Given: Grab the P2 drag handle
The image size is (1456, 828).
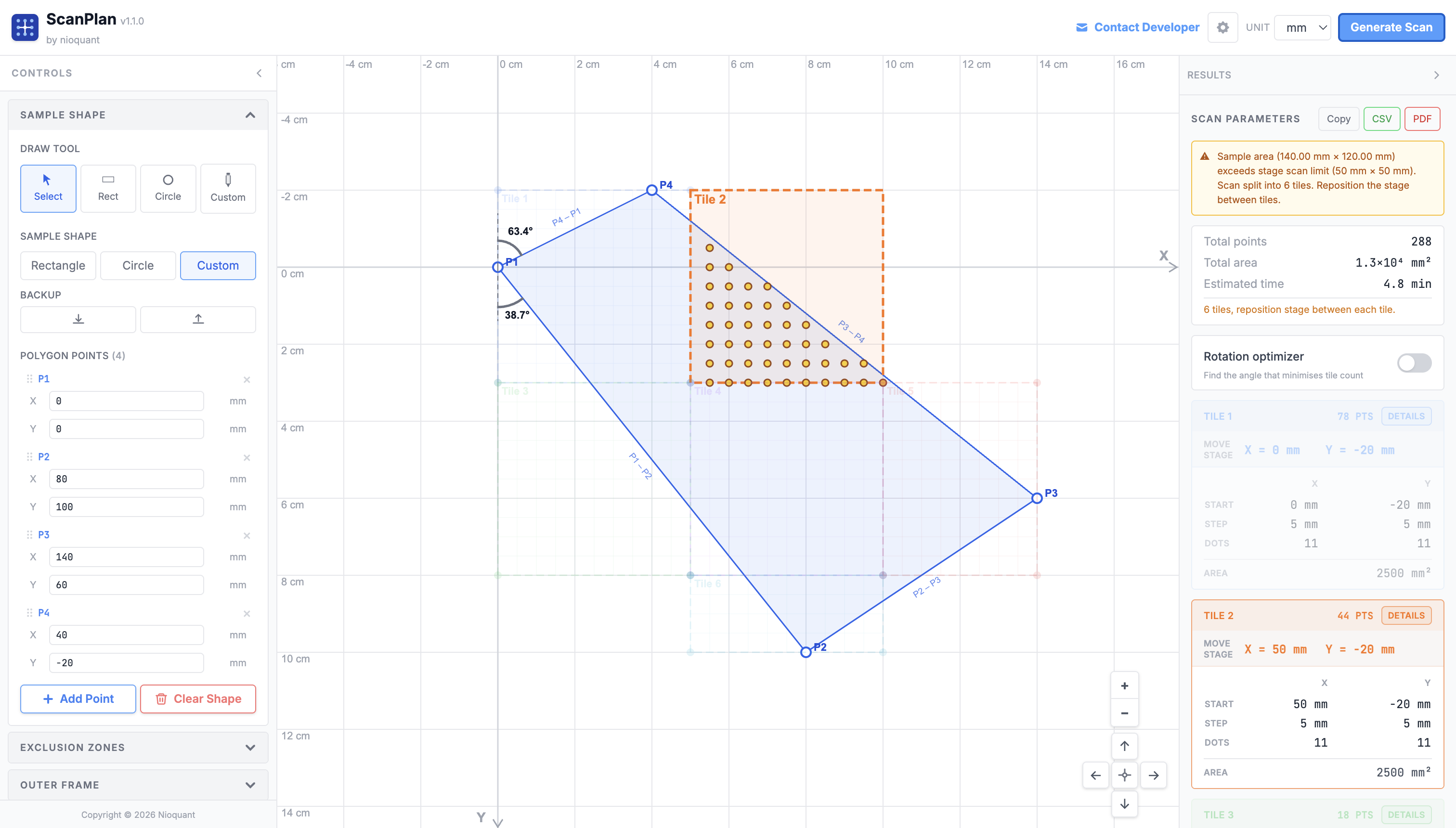Looking at the screenshot, I should point(29,457).
